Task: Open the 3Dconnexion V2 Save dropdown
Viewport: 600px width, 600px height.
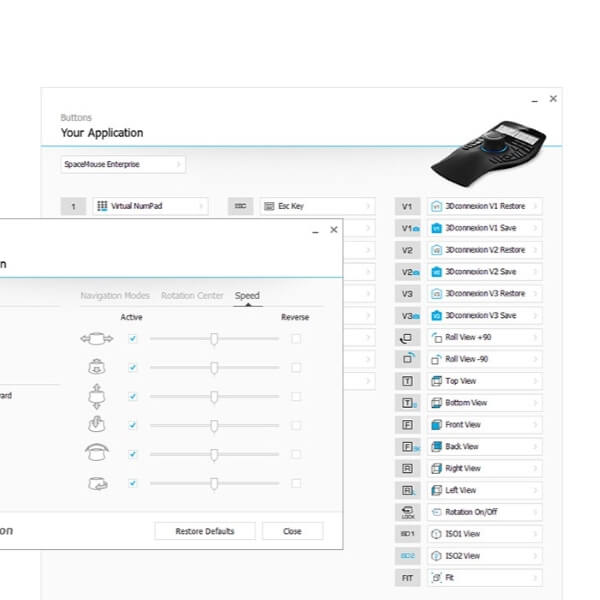Action: tap(485, 272)
